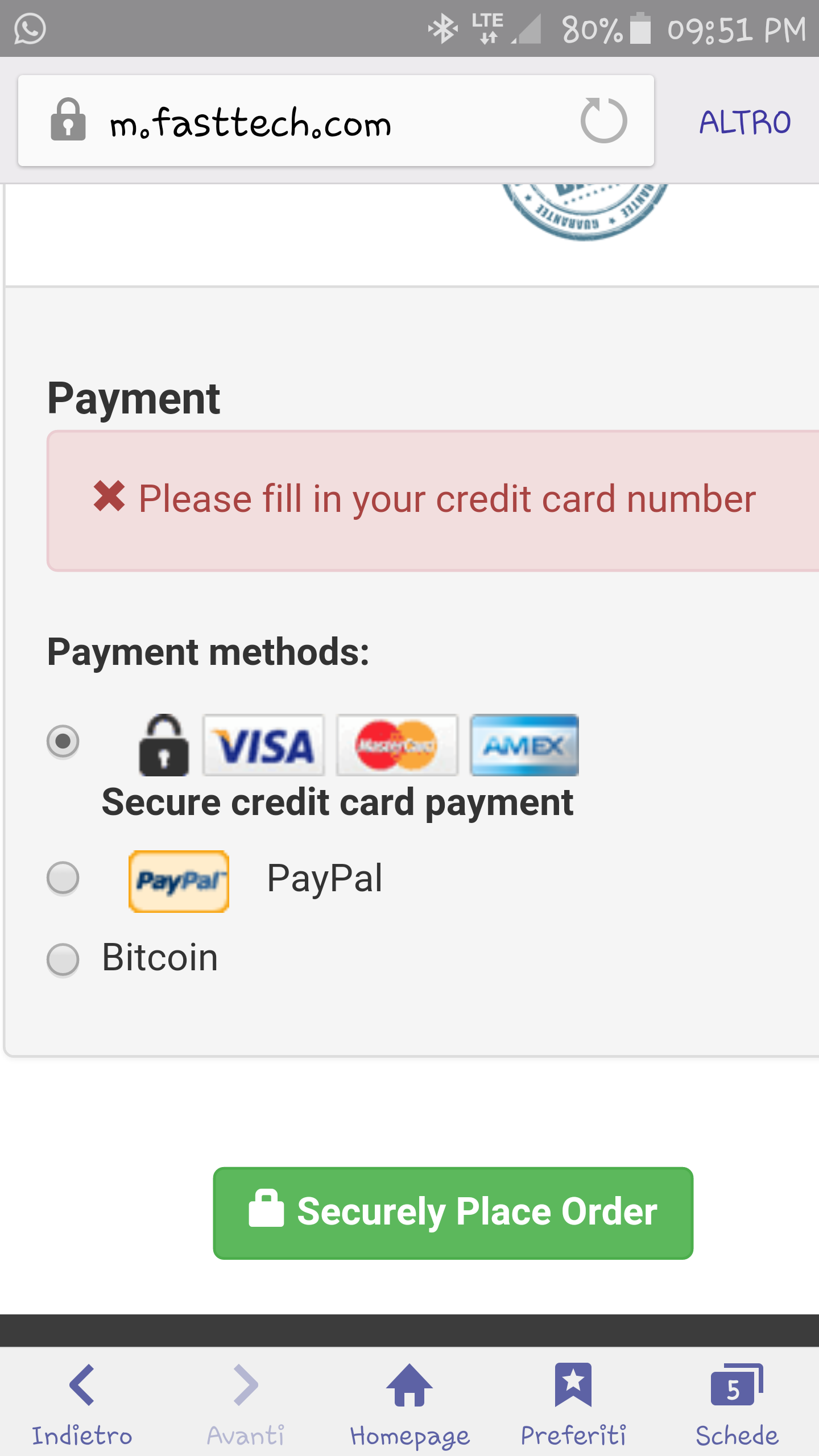819x1456 pixels.
Task: Tap the PayPal logo badge
Action: (x=179, y=881)
